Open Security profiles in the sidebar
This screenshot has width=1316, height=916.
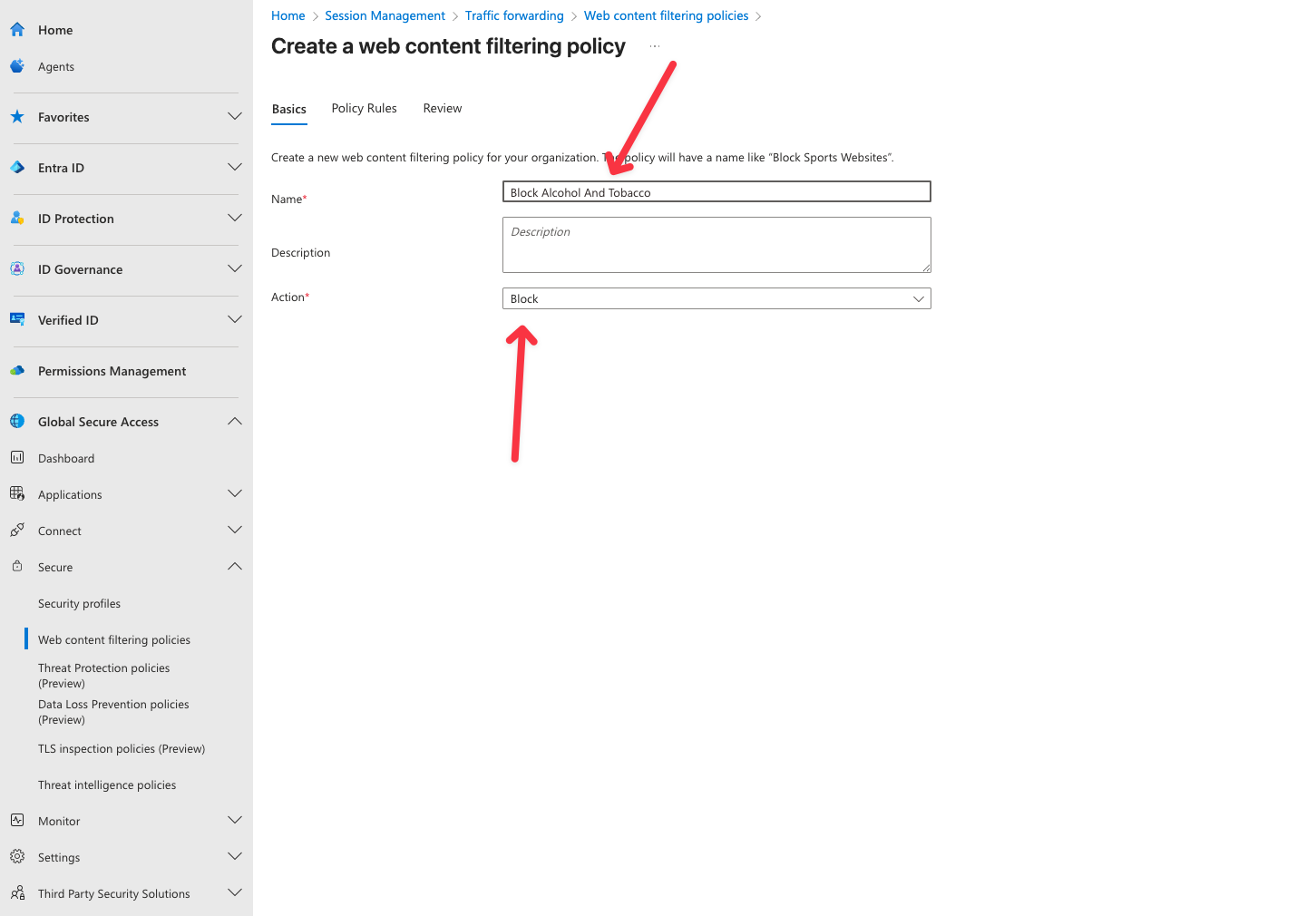[80, 604]
